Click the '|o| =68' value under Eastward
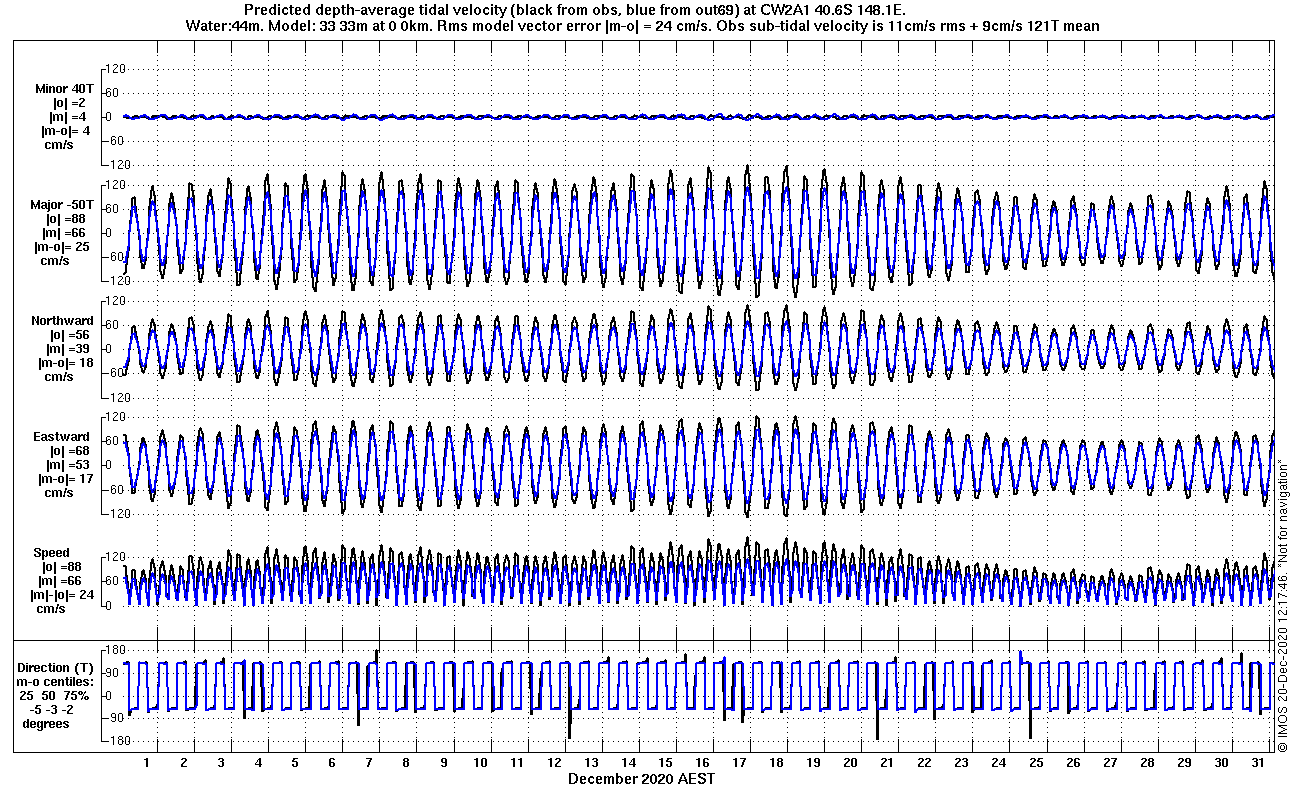This screenshot has height=800, width=1300. (x=69, y=451)
